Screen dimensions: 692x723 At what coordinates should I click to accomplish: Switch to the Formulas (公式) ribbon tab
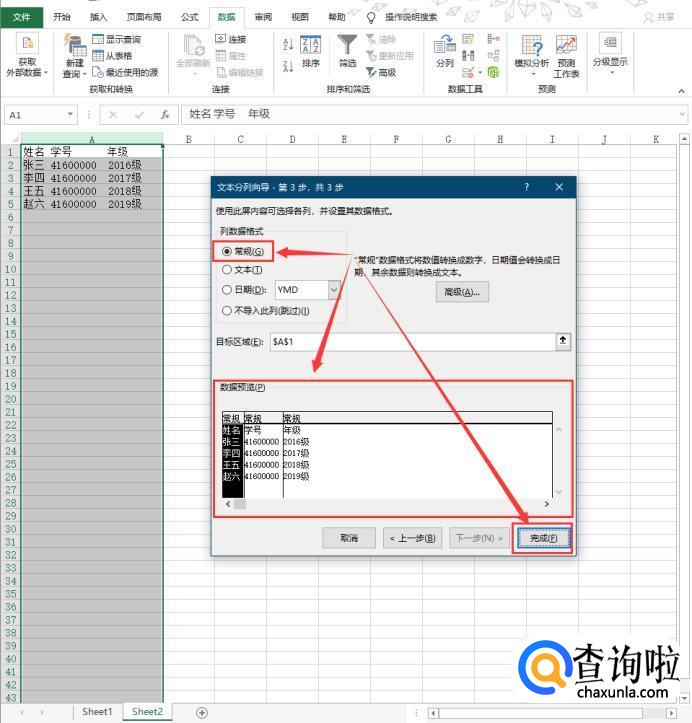[x=190, y=17]
